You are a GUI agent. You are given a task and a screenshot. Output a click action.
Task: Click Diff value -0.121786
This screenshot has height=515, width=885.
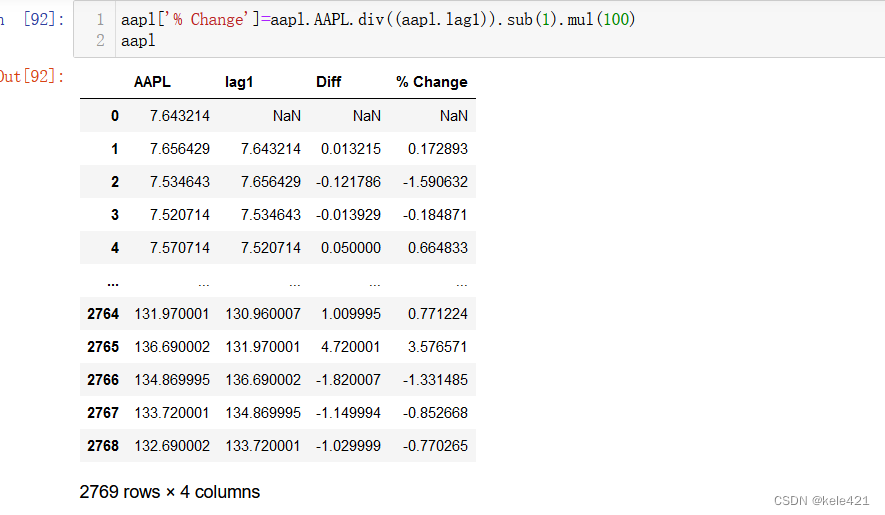[348, 182]
